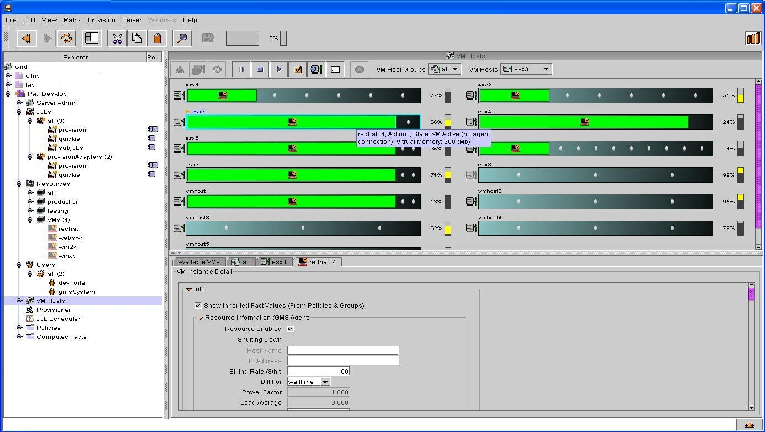The height and width of the screenshot is (432, 765).
Task: Click the Pause VM icon in VM toolbar
Action: [x=241, y=69]
